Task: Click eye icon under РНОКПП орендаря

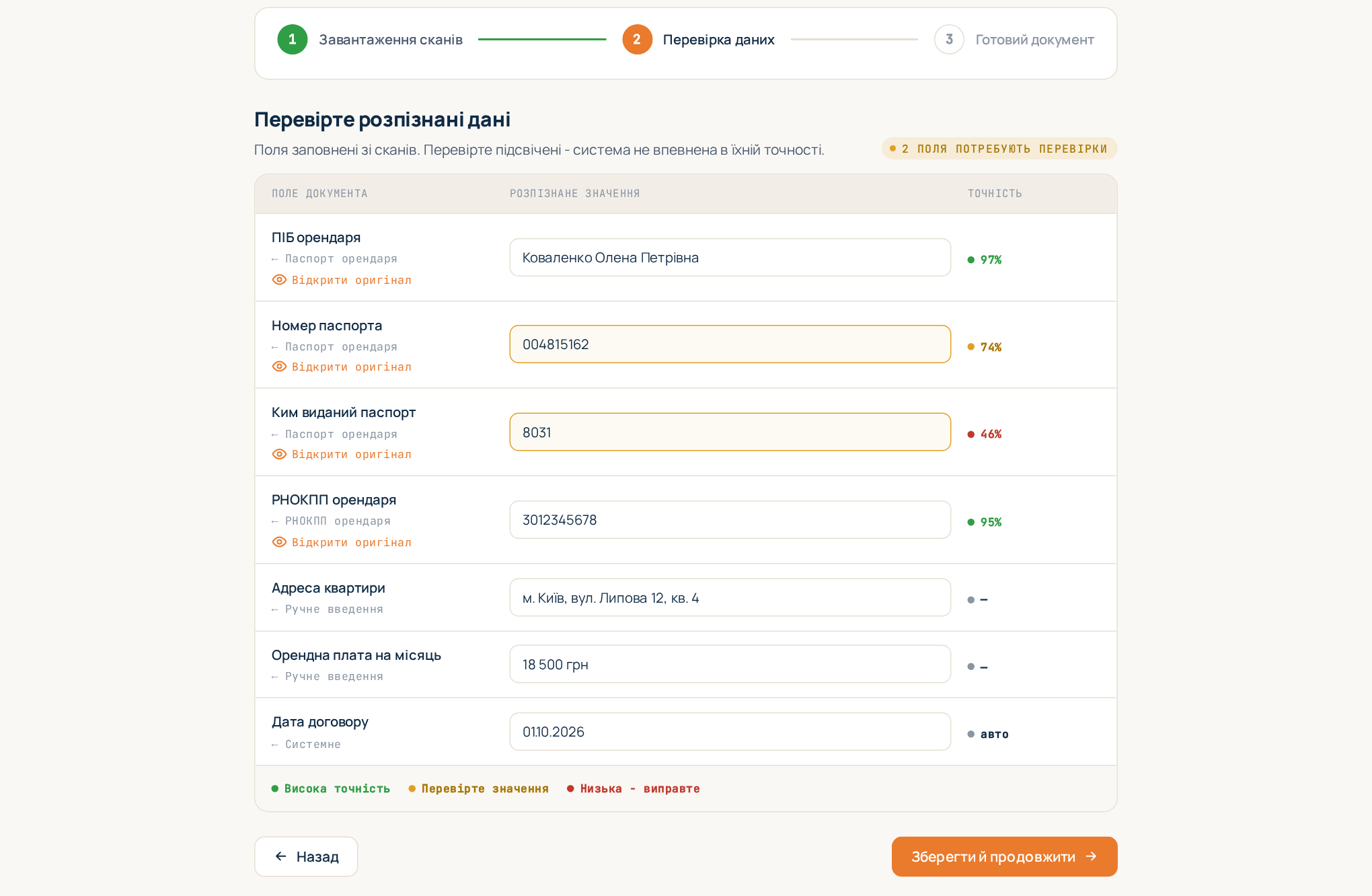Action: 279,542
